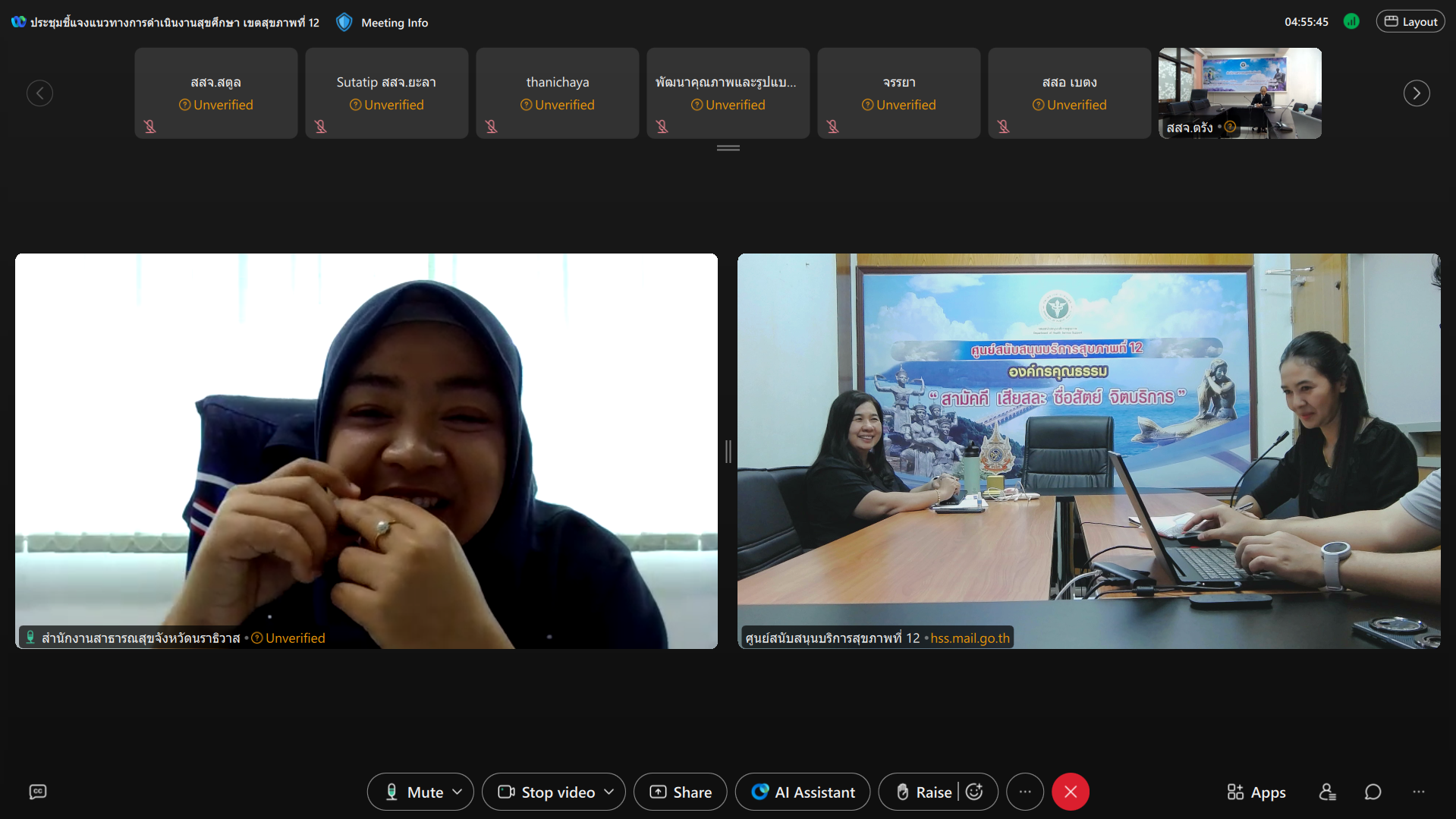The width and height of the screenshot is (1456, 819).
Task: Open the Apps panel
Action: click(1256, 792)
